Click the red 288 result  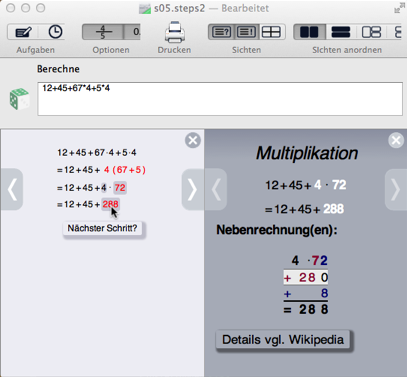click(x=111, y=204)
